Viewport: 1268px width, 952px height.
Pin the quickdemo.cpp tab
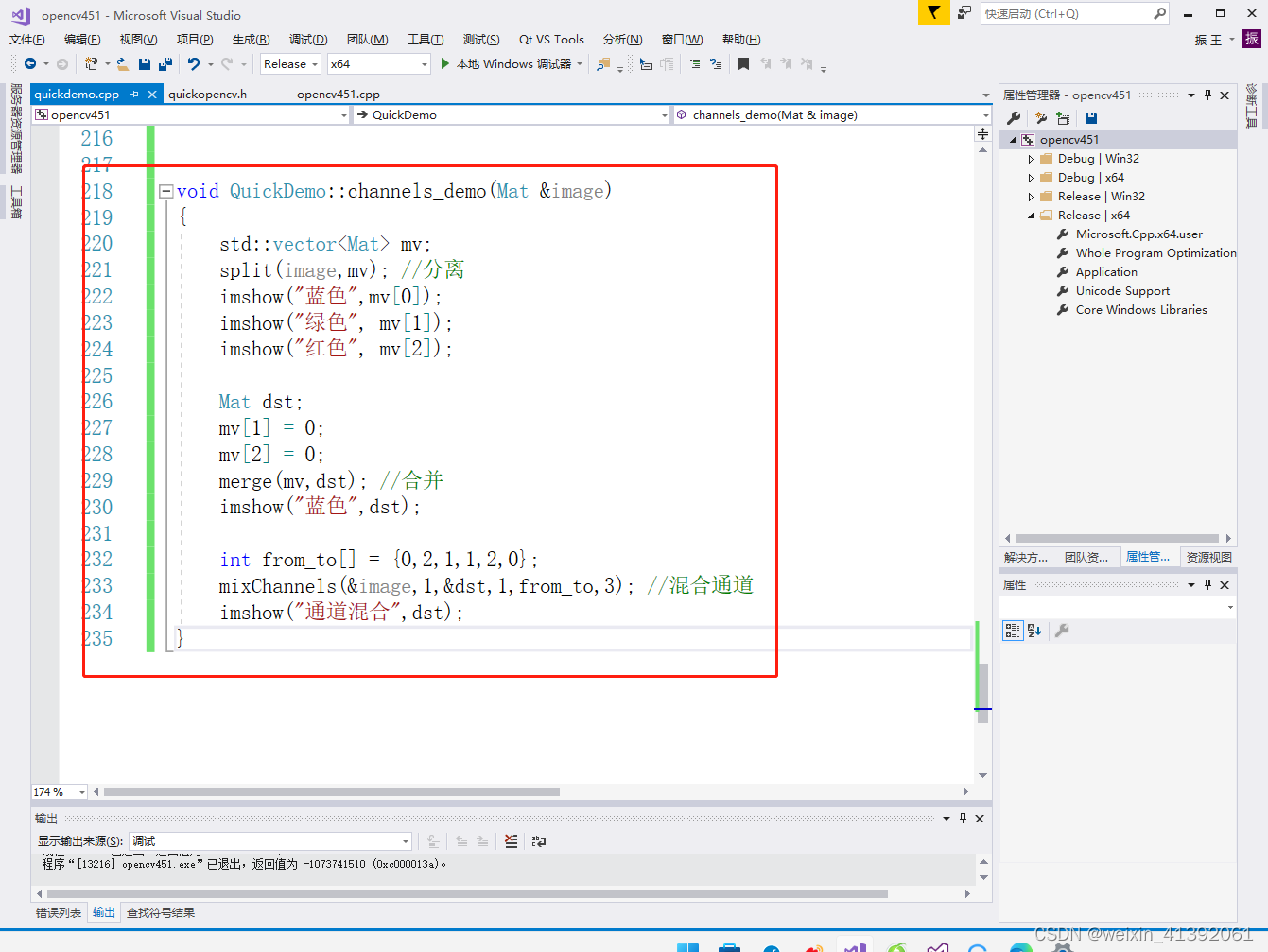[x=134, y=94]
